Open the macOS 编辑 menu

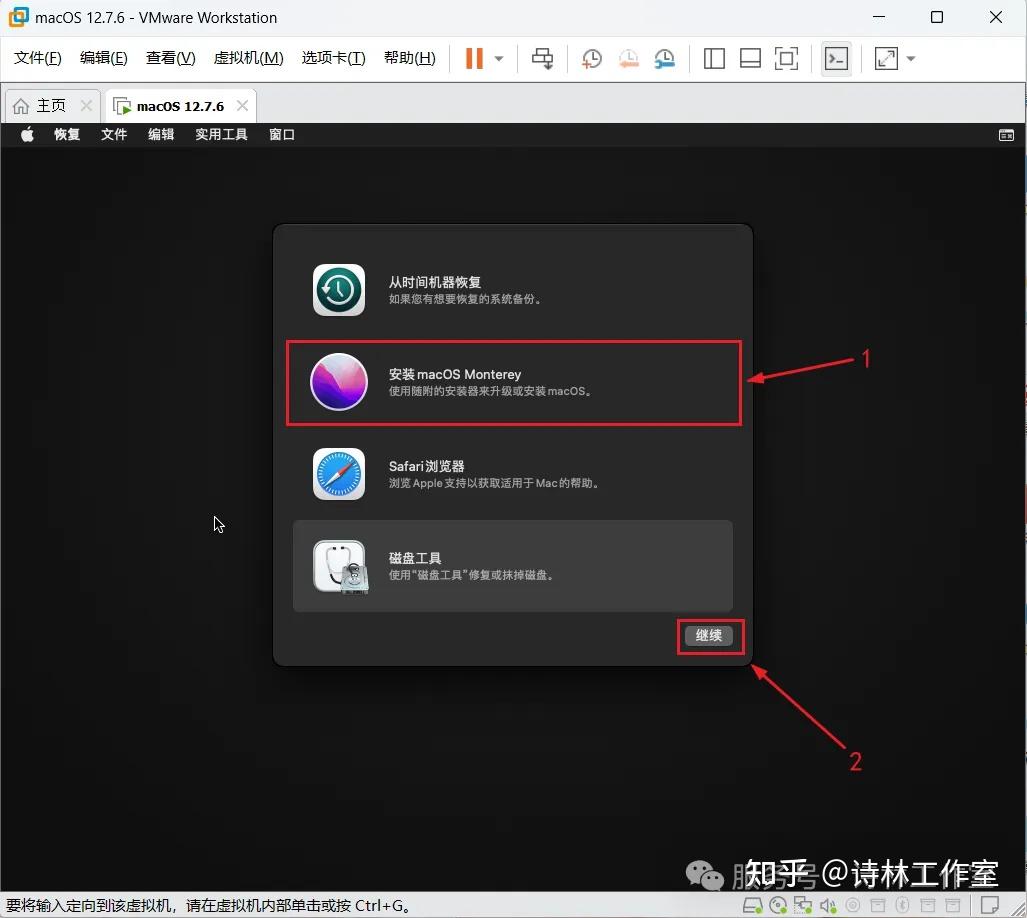[161, 135]
